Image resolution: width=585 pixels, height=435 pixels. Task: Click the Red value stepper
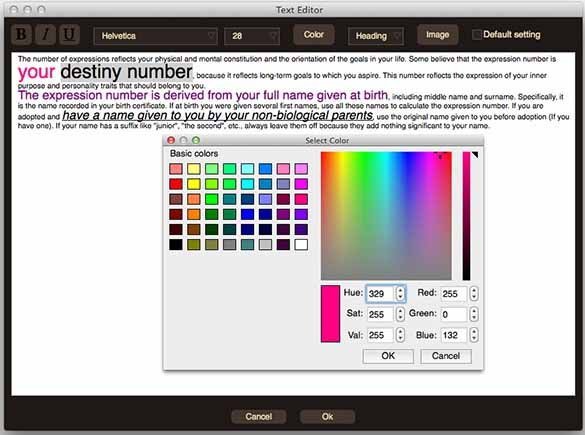474,293
